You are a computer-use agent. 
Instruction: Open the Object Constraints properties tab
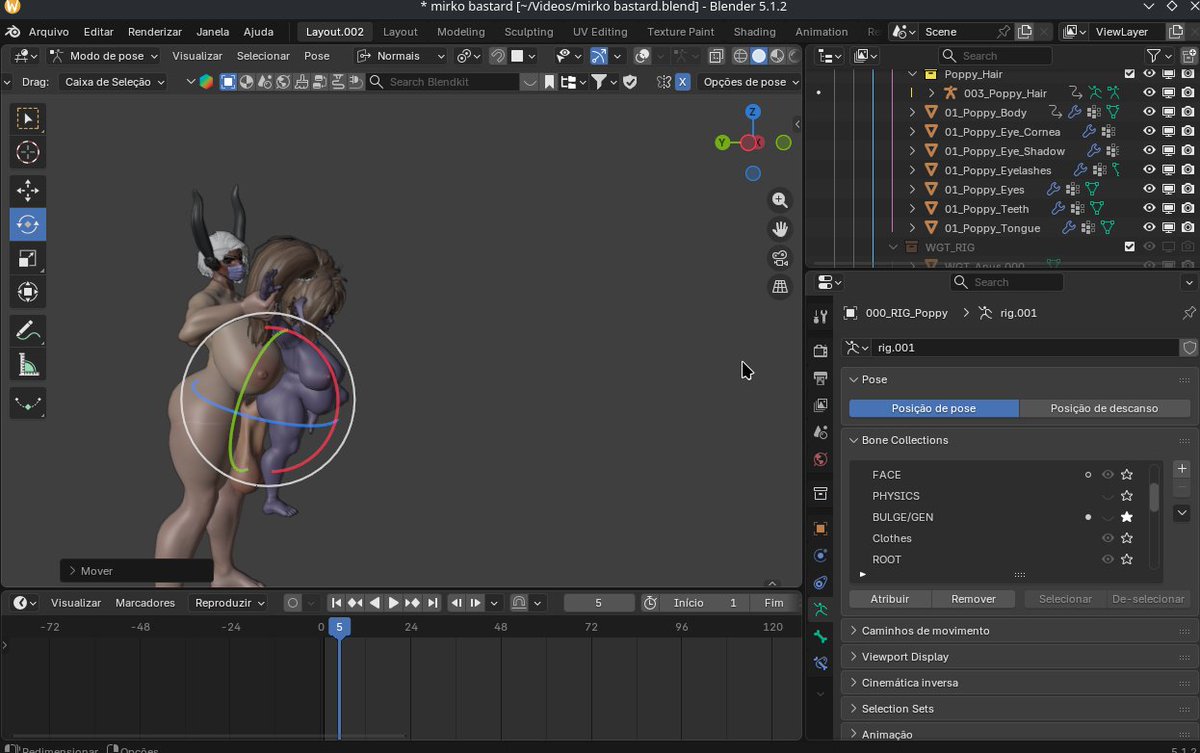coord(820,582)
